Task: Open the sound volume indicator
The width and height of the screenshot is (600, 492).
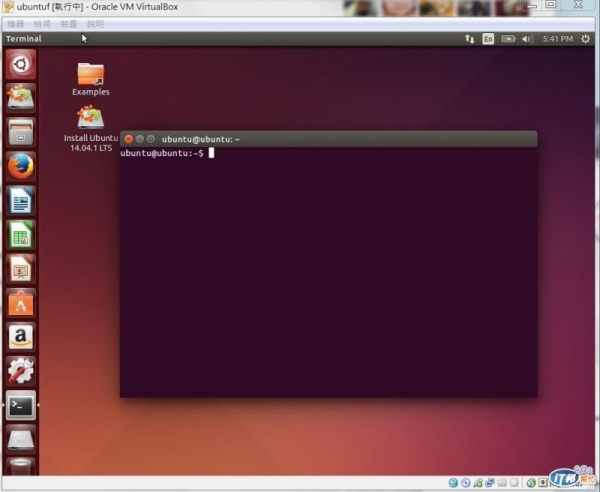Action: [527, 39]
